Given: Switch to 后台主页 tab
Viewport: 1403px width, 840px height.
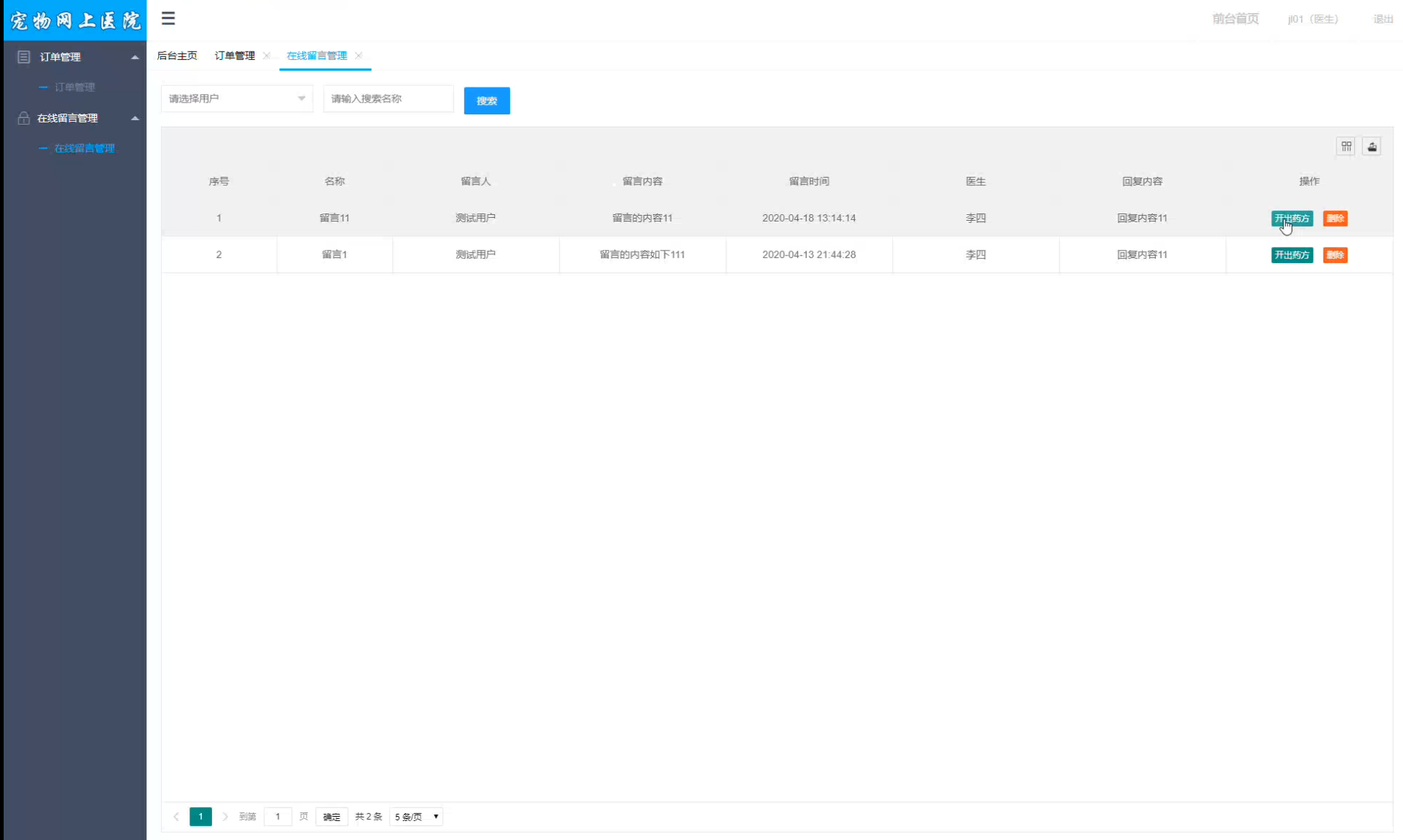Looking at the screenshot, I should click(177, 55).
